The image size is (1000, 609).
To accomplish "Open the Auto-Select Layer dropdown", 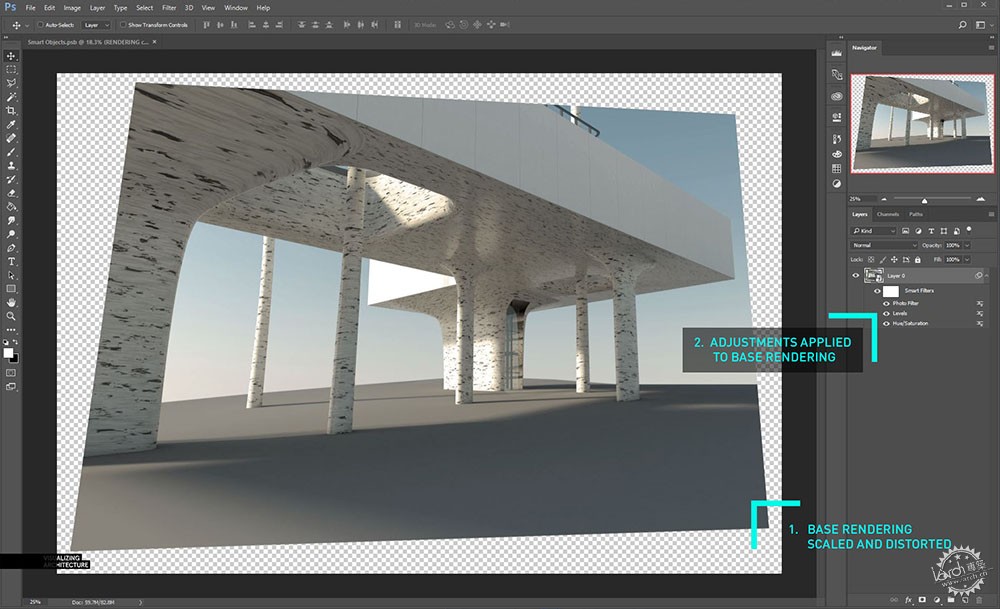I will tap(97, 25).
